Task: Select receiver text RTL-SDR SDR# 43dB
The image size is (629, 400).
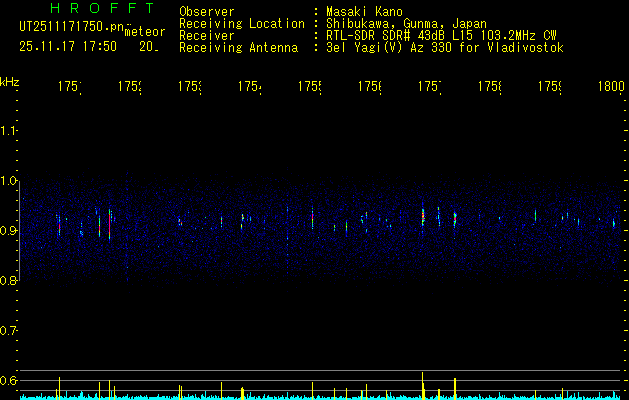Action: coord(387,36)
